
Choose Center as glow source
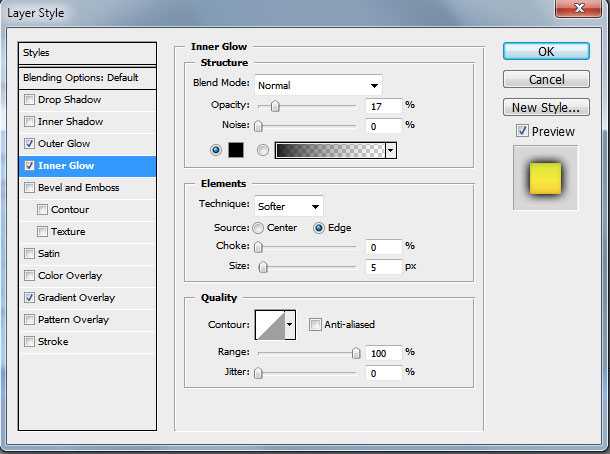[x=258, y=228]
